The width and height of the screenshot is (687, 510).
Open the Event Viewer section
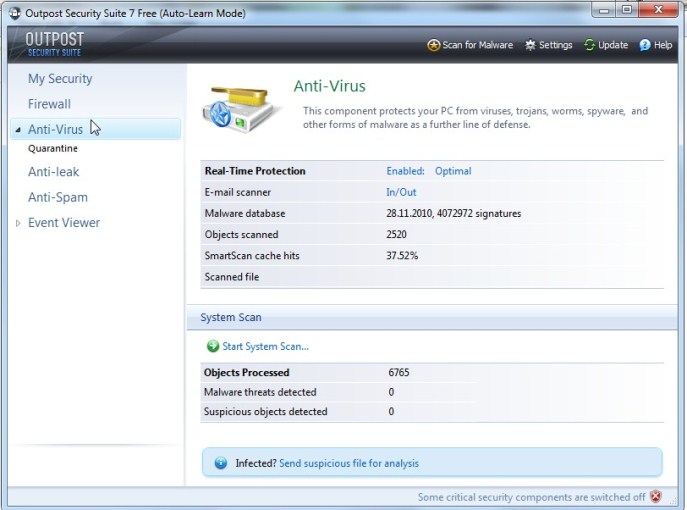click(x=64, y=223)
